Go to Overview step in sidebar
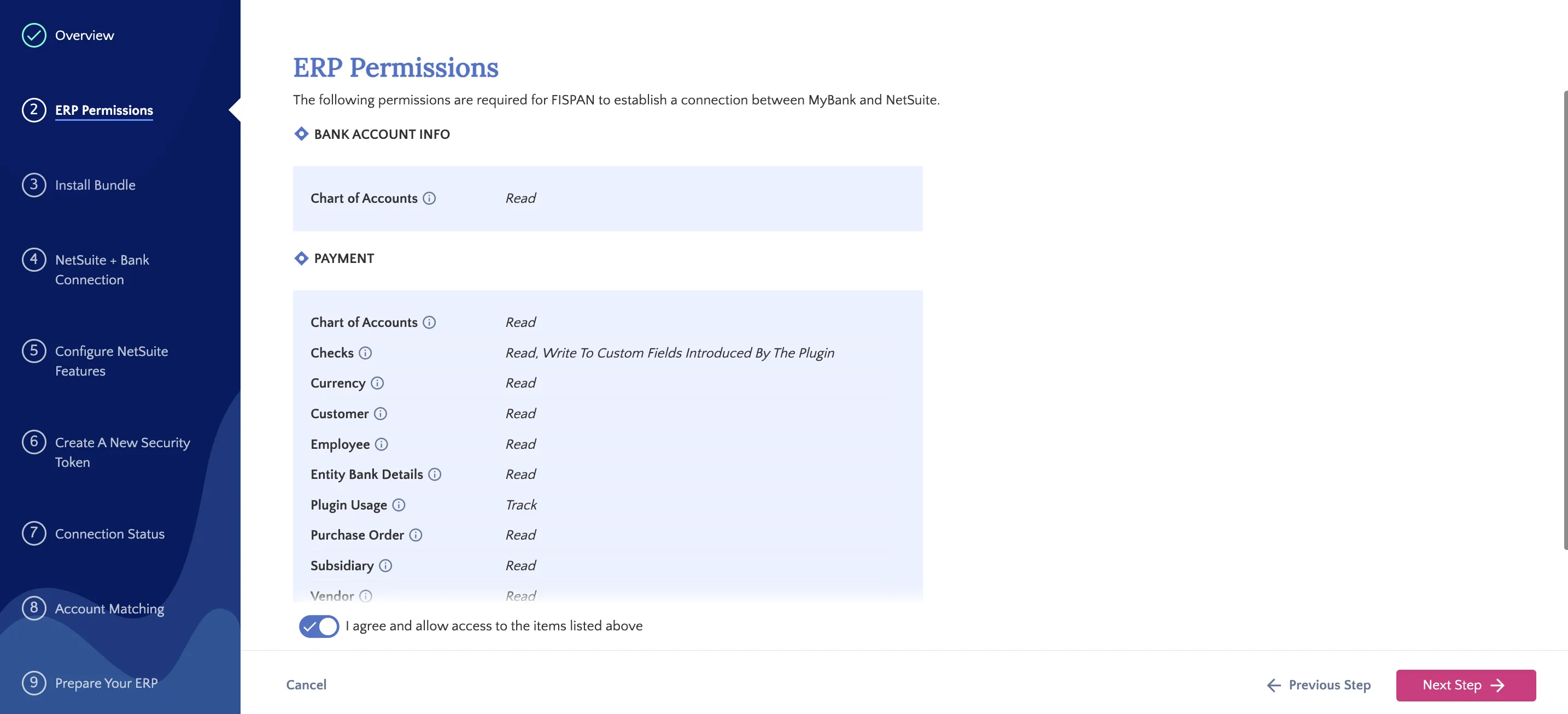1568x714 pixels. tap(85, 36)
